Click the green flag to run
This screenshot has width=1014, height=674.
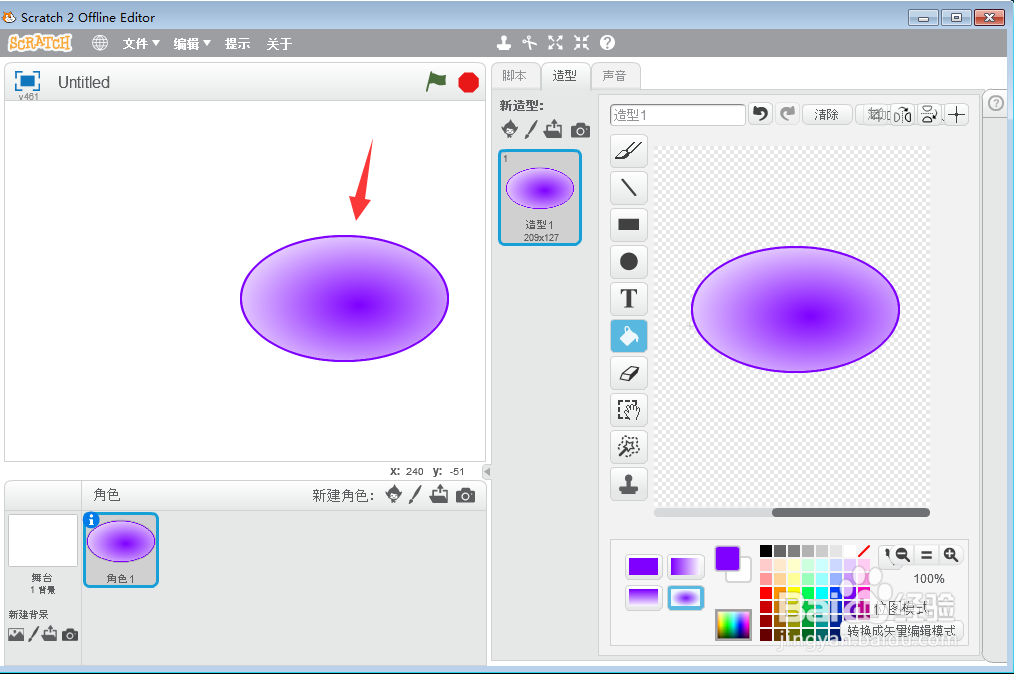(437, 82)
